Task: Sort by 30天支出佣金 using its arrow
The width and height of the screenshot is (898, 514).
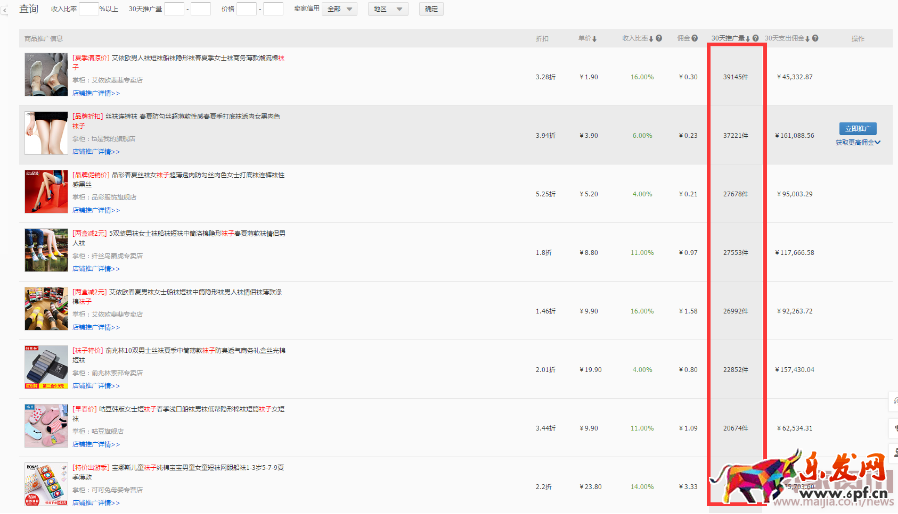Action: click(x=808, y=39)
